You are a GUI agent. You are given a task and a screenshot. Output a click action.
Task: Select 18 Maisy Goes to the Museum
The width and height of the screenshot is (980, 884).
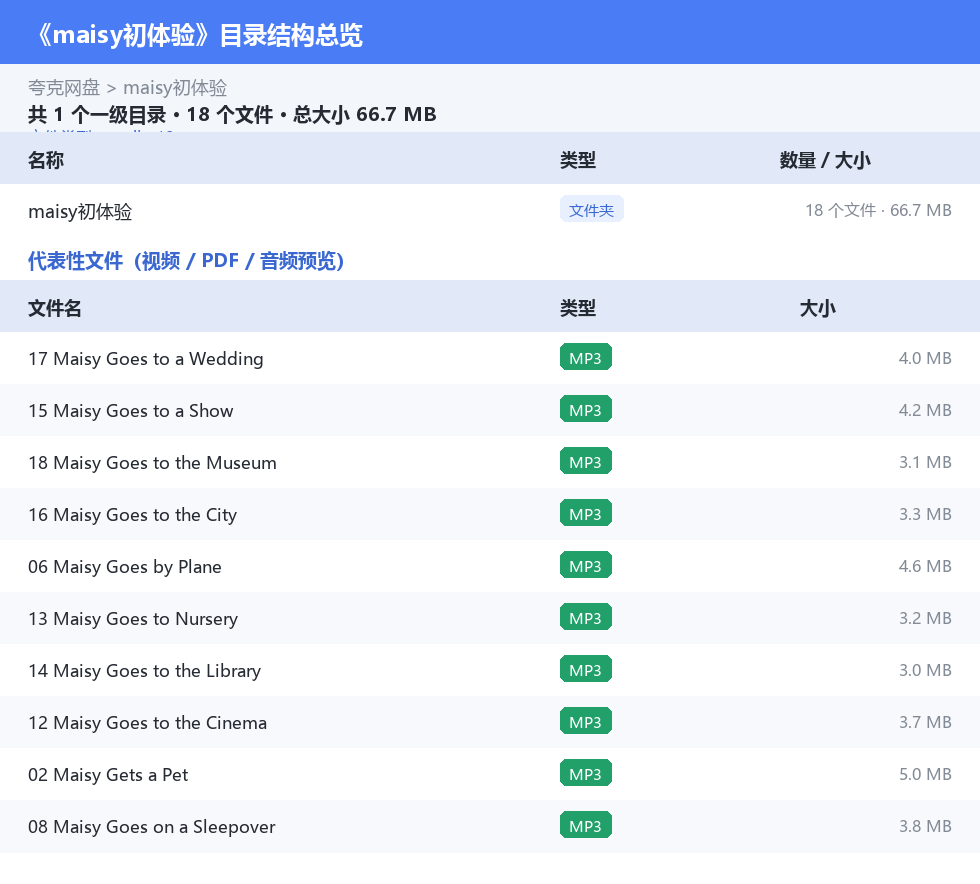[152, 463]
